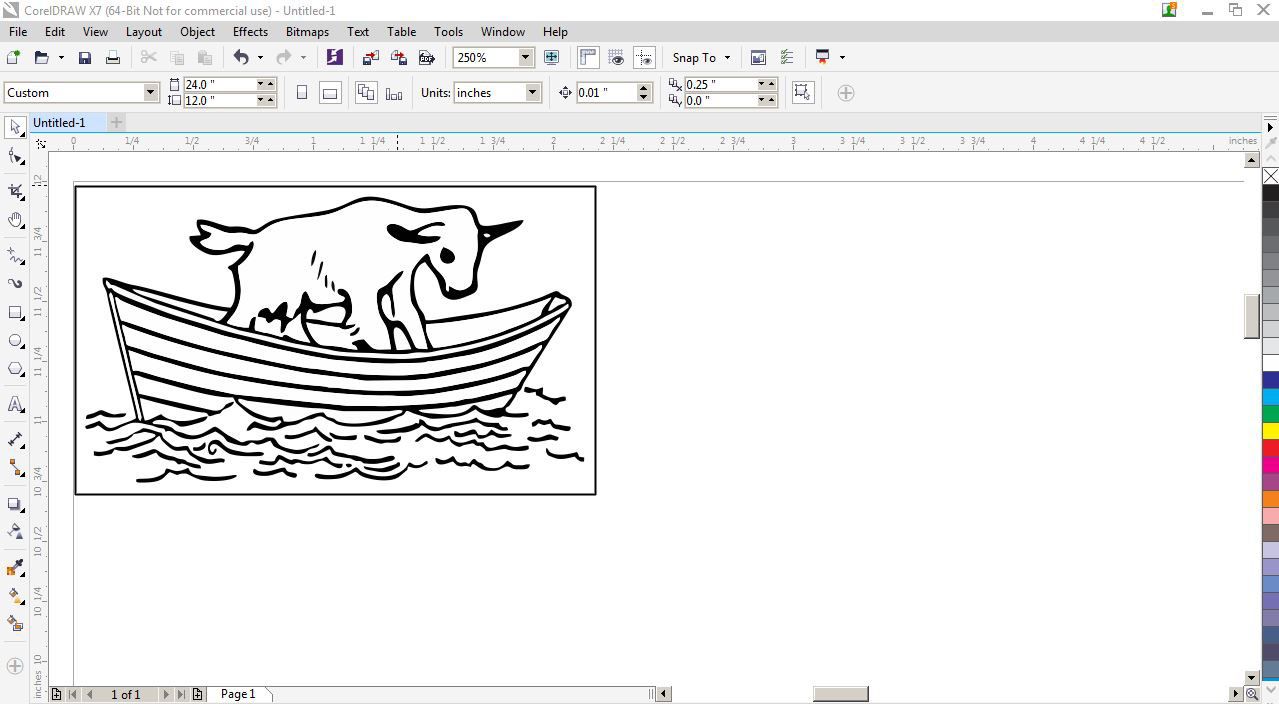Toggle Show Rulers button
Screen dimensions: 1279x704
click(x=588, y=58)
